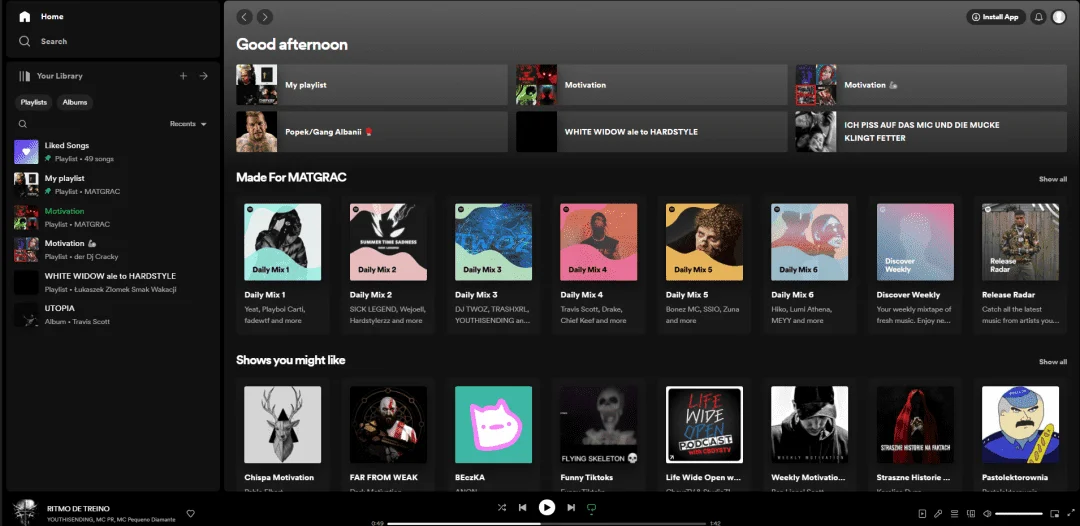This screenshot has width=1080, height=526.
Task: Open ICH PISS AUF DAS MIC card
Action: 931,132
